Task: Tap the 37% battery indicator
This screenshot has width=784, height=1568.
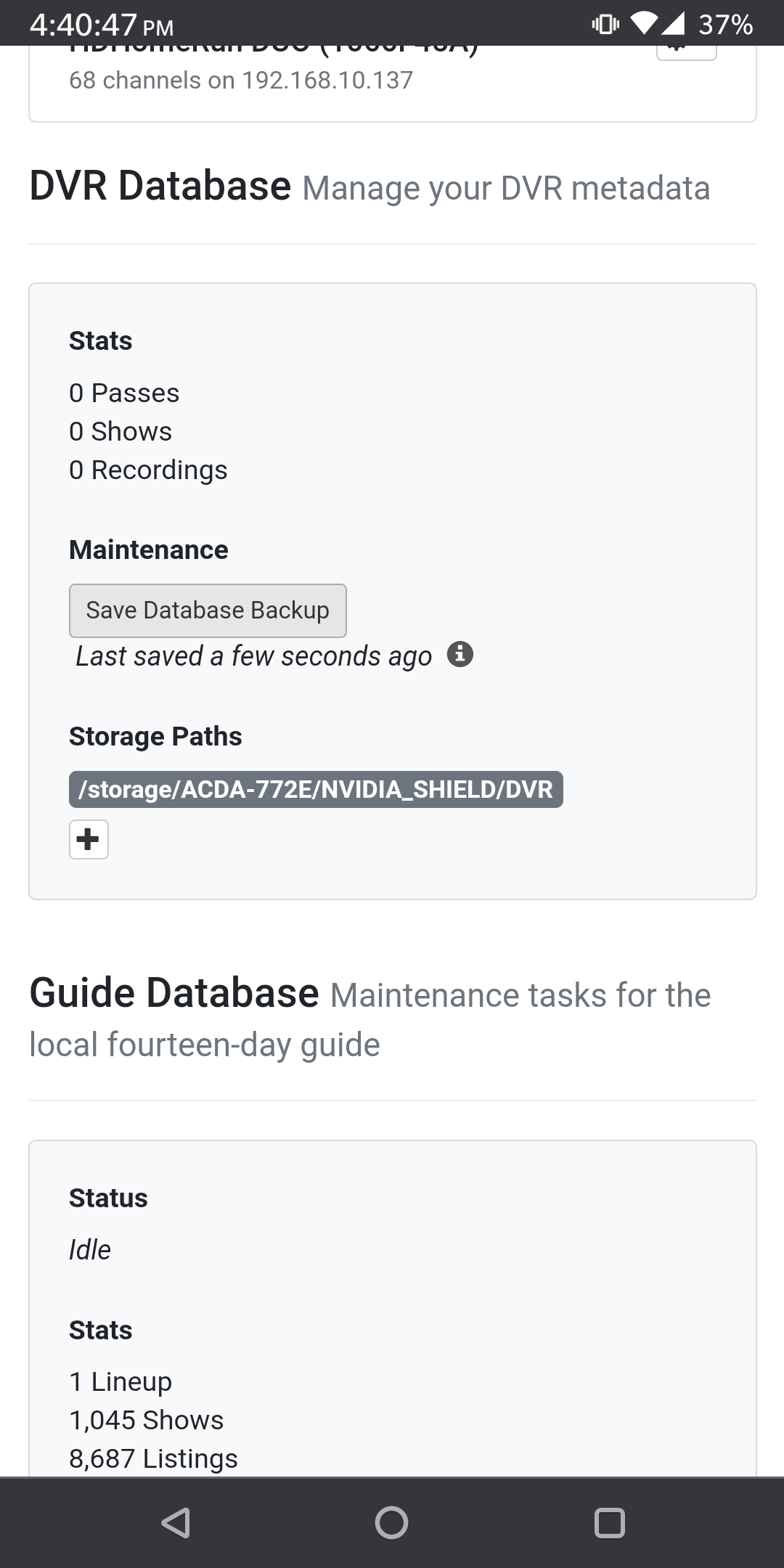Action: click(725, 25)
